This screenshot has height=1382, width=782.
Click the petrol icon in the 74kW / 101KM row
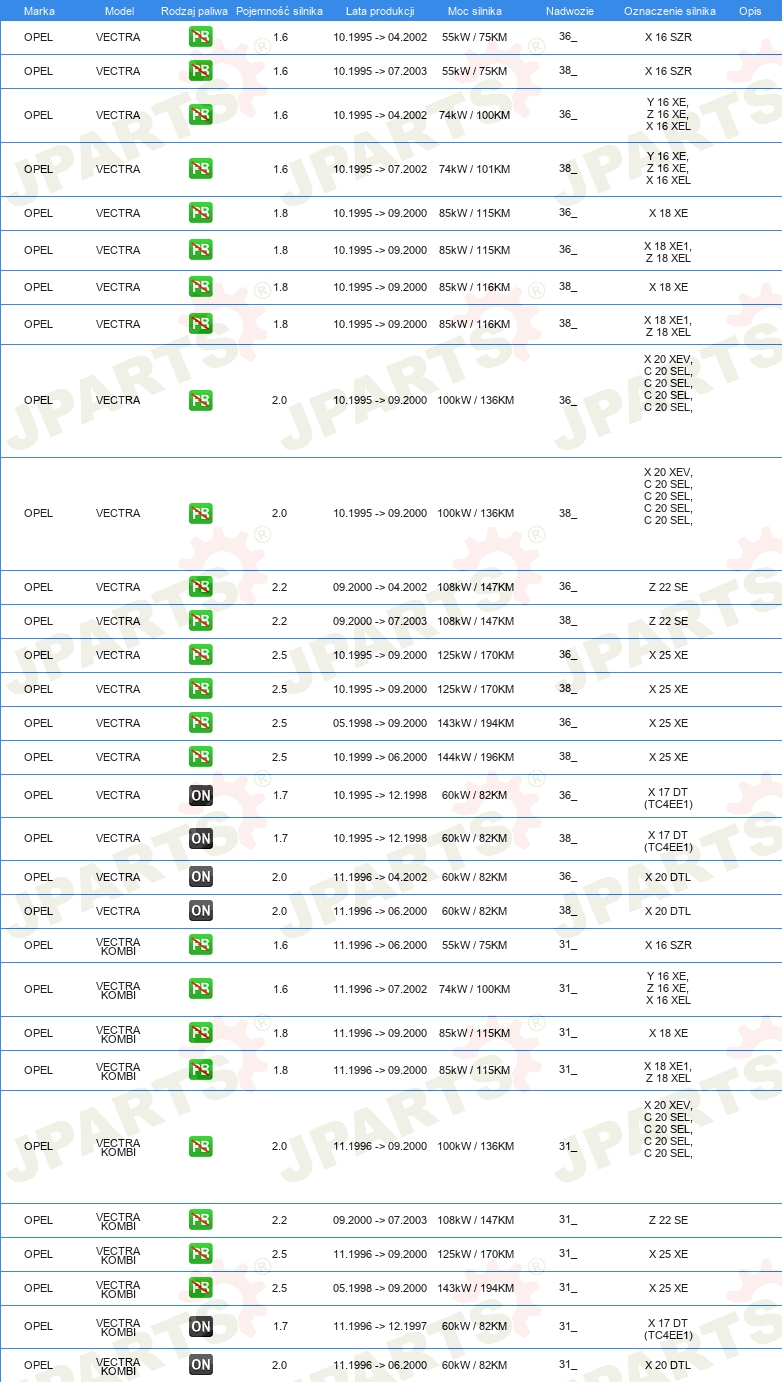point(201,169)
